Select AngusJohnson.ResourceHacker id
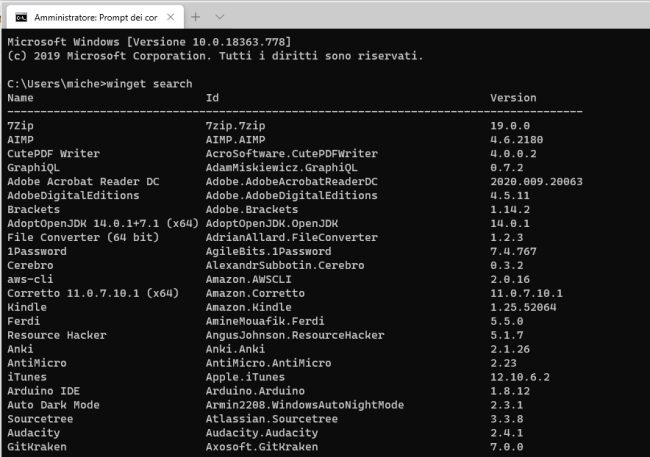This screenshot has width=650, height=457. [x=295, y=335]
